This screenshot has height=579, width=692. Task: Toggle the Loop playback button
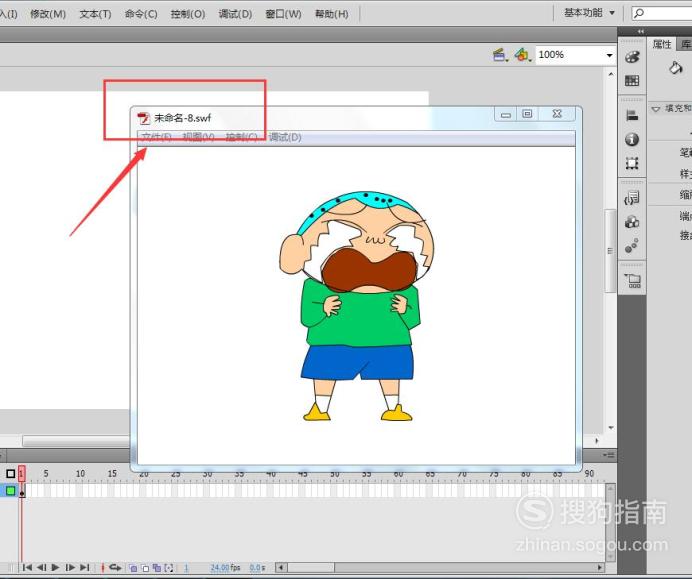[x=115, y=567]
